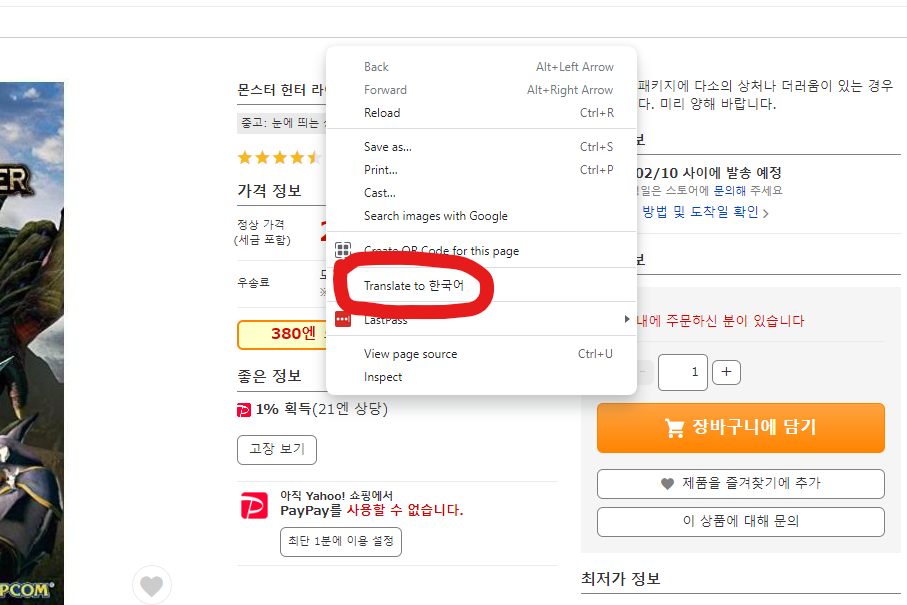
Task: Click the 최저가 정보 heading
Action: pos(621,578)
